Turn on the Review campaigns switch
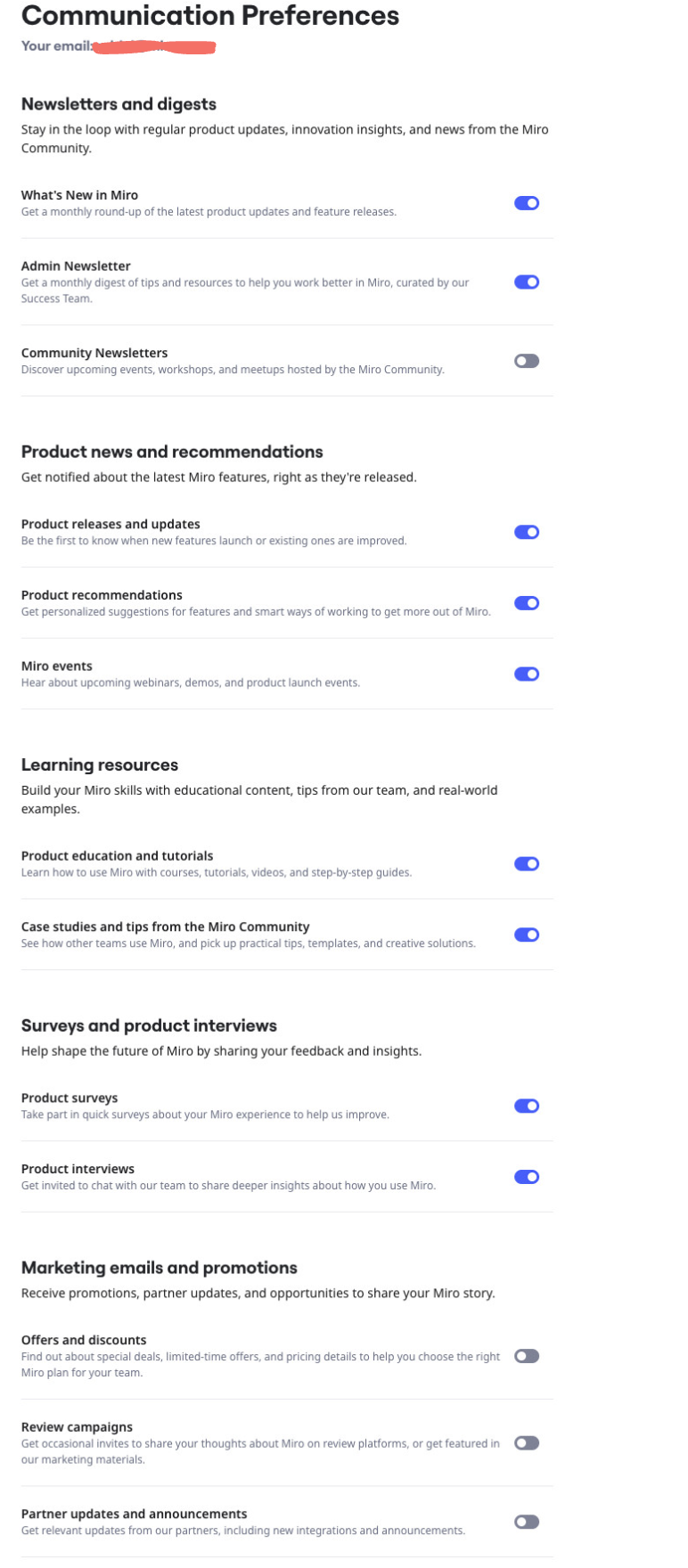The image size is (688, 1568). (526, 1442)
